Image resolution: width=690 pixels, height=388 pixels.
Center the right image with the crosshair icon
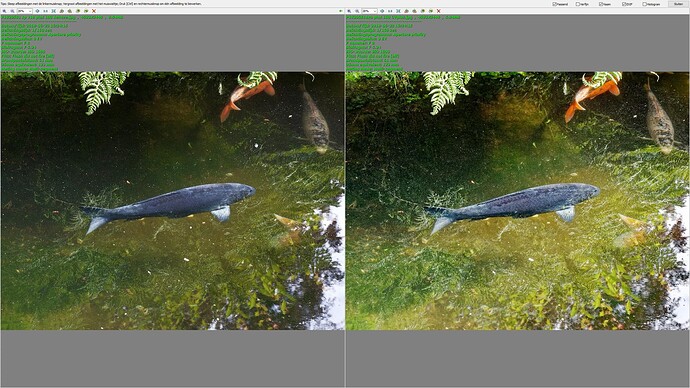click(382, 11)
